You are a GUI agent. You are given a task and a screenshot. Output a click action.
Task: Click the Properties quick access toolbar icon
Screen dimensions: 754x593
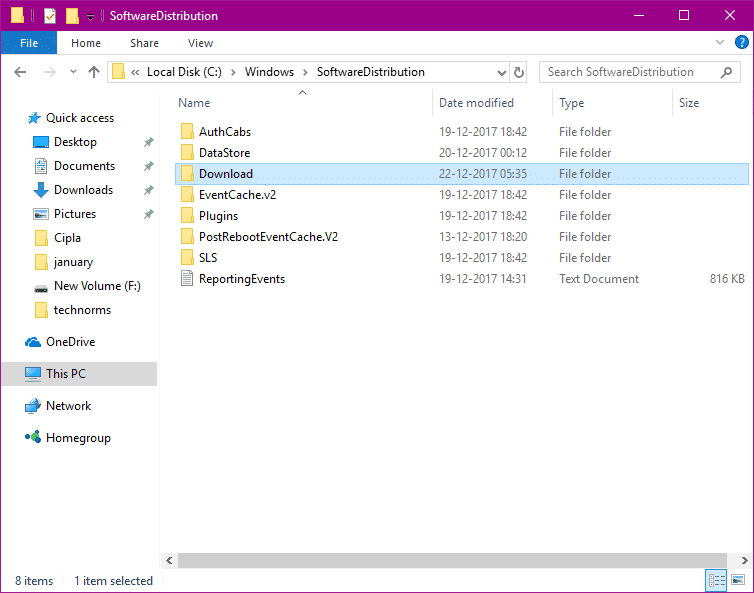[x=50, y=16]
